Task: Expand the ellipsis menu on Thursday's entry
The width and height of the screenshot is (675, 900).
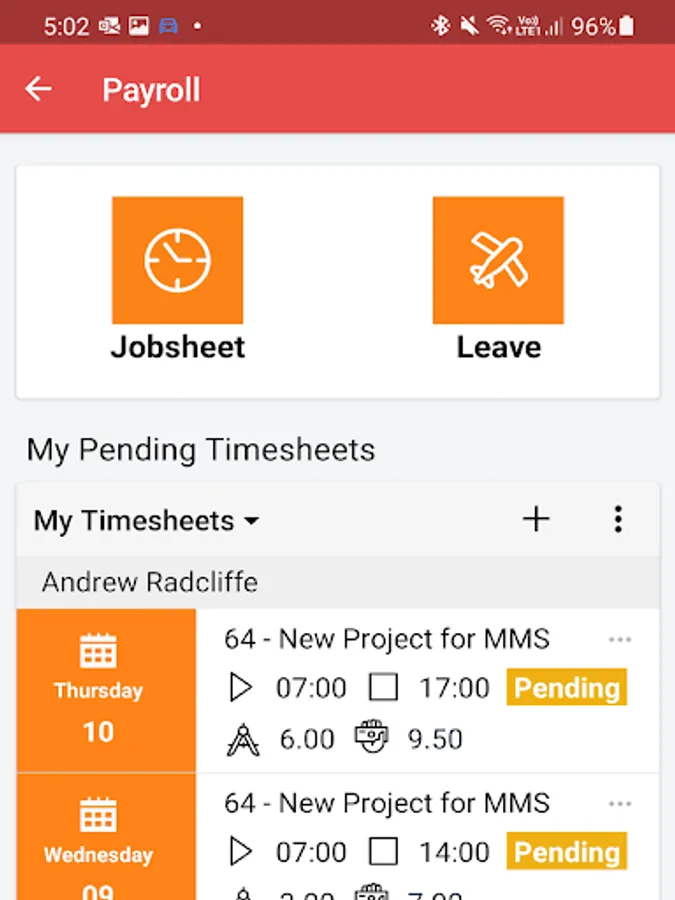Action: coord(620,638)
